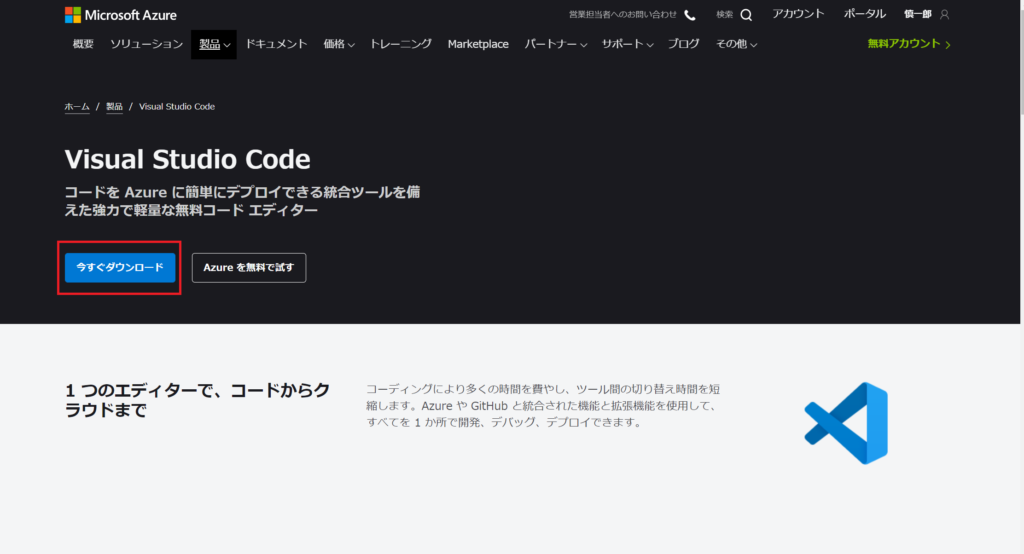Expand the パートナー dropdown
1024x554 pixels.
pyautogui.click(x=555, y=44)
